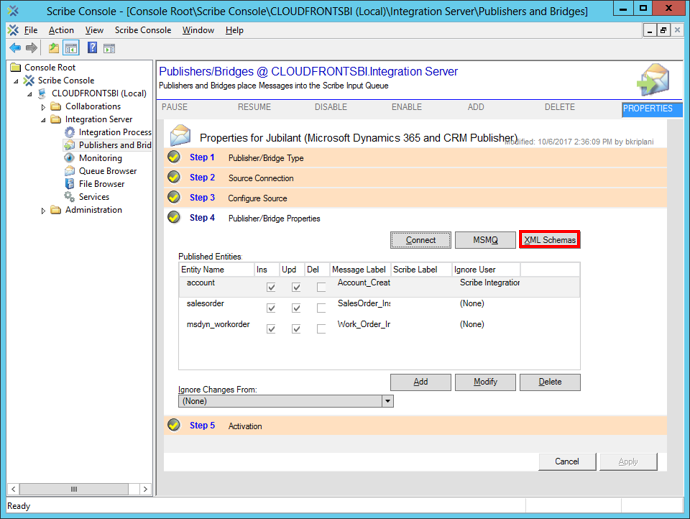Click the Help toolbar icon

pos(93,48)
